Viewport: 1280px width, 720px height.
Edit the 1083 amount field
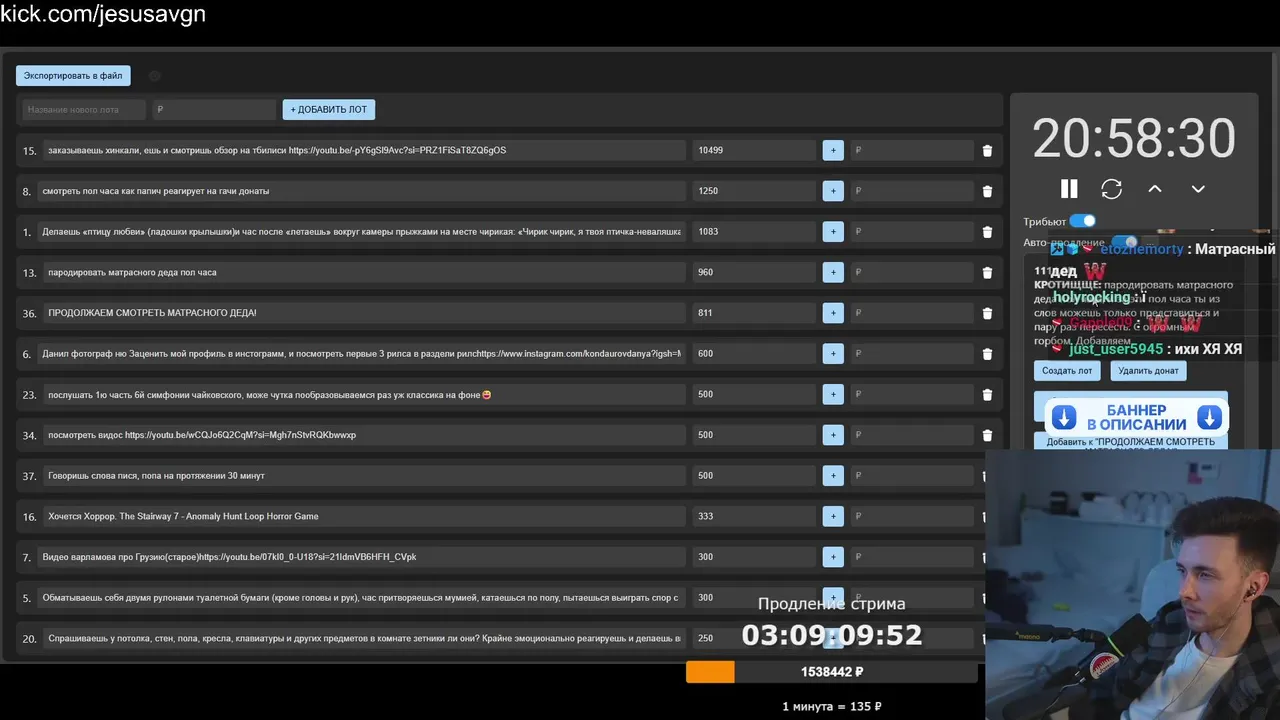754,231
